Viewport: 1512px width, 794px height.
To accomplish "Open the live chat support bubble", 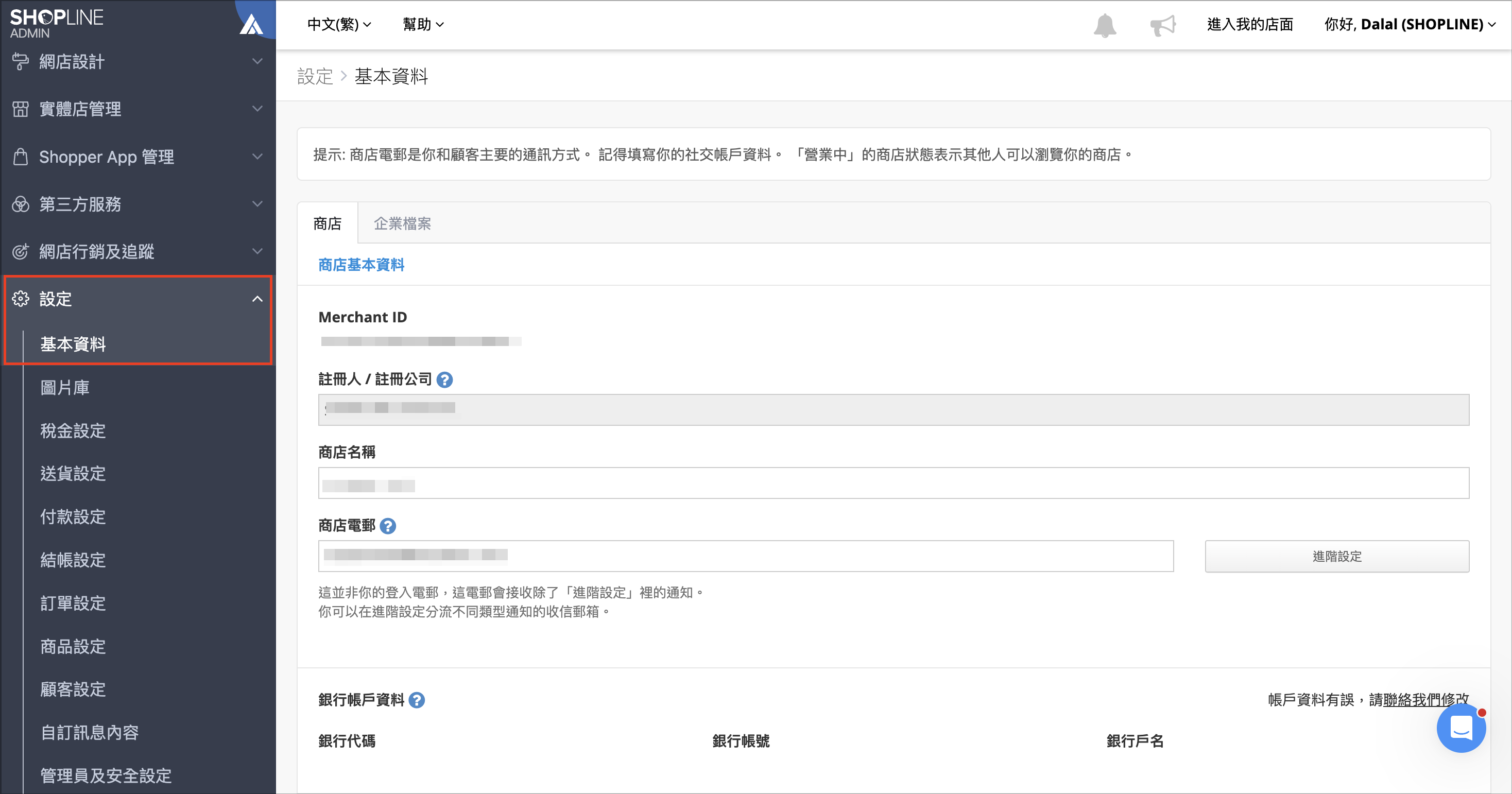I will (1461, 728).
